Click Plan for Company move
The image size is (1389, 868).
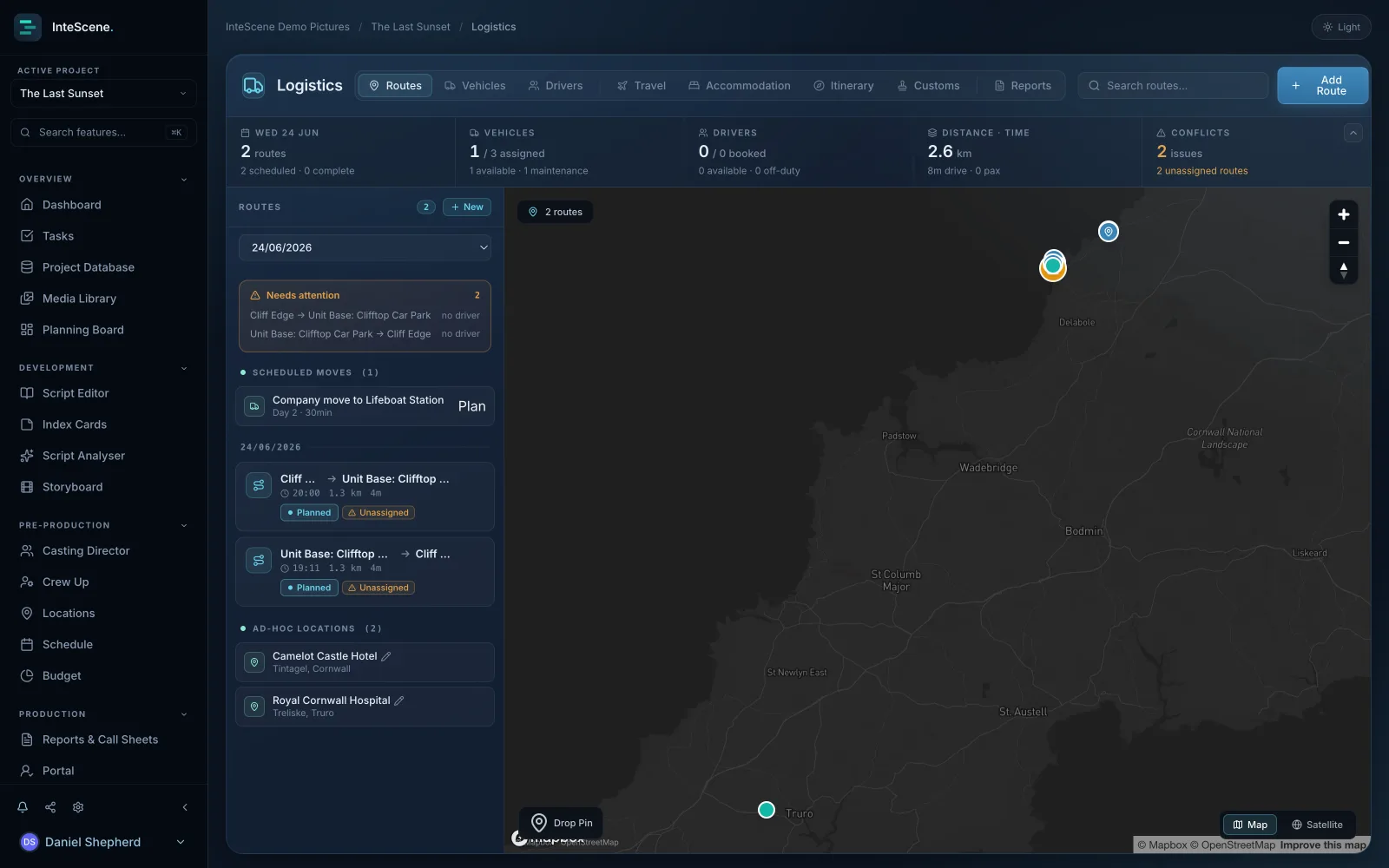[x=471, y=406]
